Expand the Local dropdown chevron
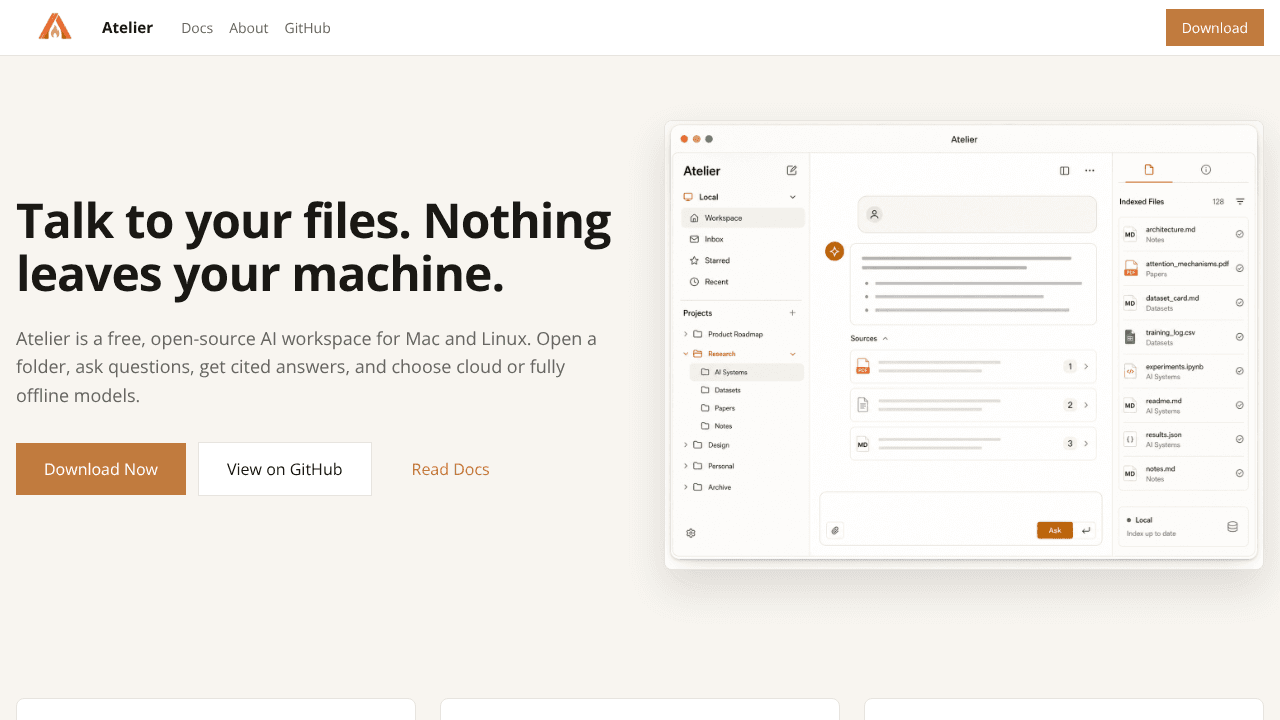The width and height of the screenshot is (1280, 720). click(x=793, y=197)
